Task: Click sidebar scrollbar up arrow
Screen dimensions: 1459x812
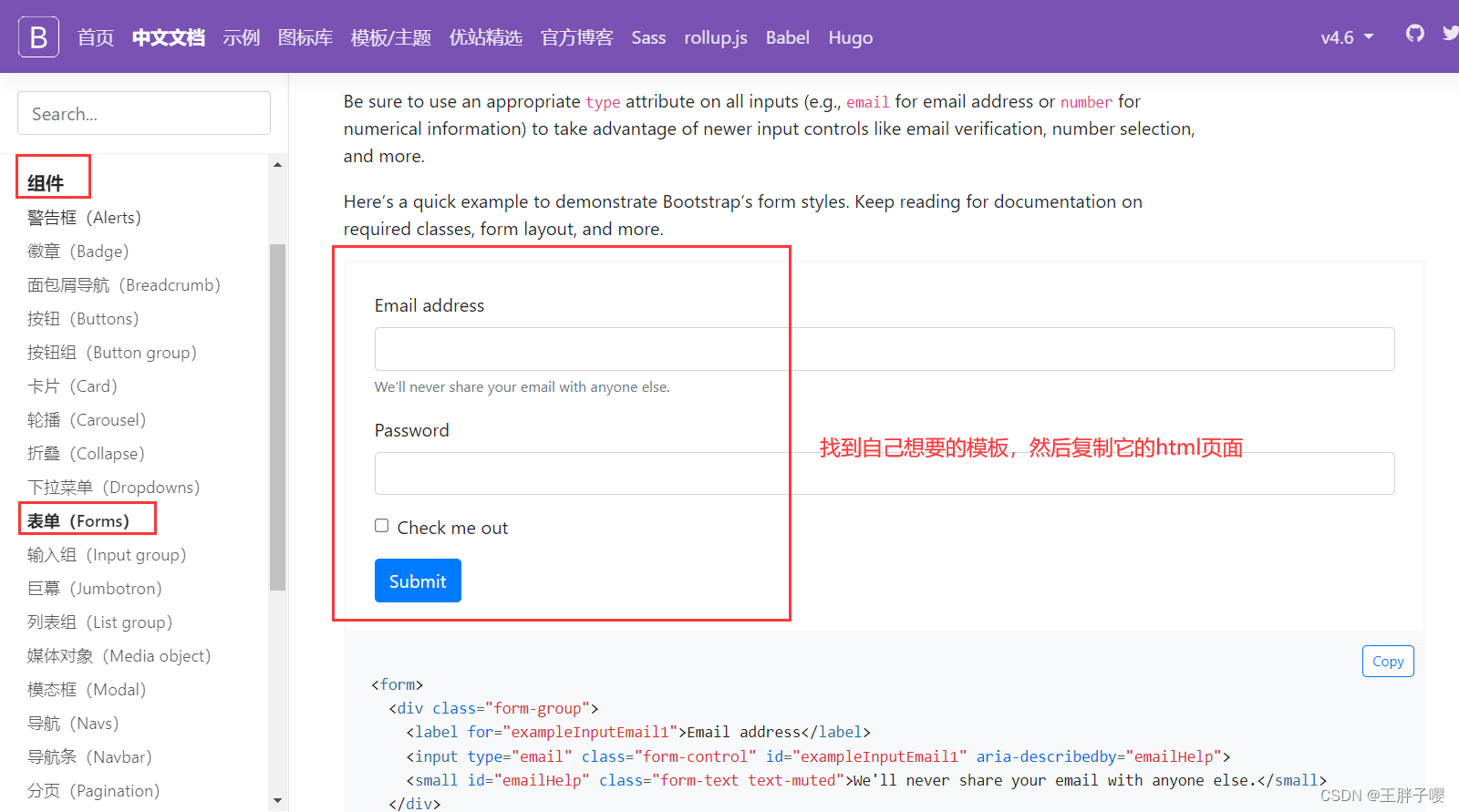Action: point(277,165)
